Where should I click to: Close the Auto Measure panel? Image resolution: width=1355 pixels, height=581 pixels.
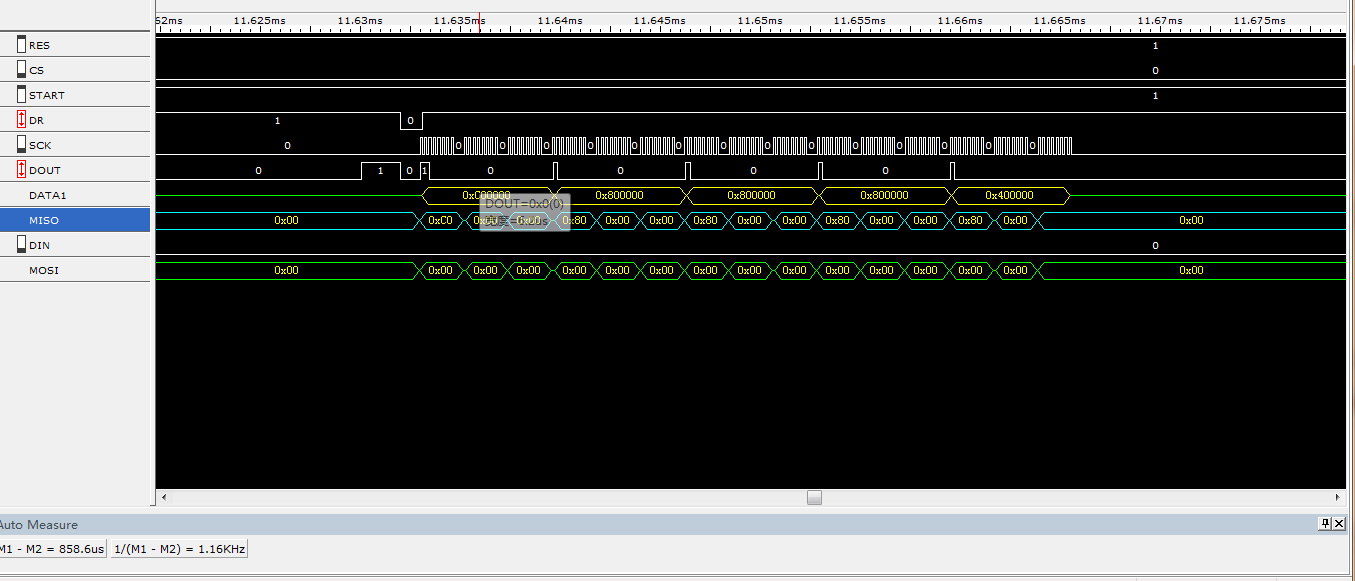(x=1338, y=524)
